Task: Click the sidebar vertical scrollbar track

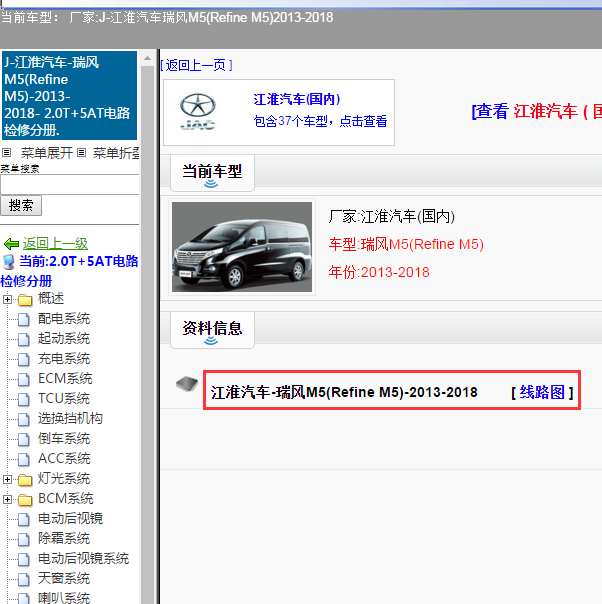Action: 147,335
